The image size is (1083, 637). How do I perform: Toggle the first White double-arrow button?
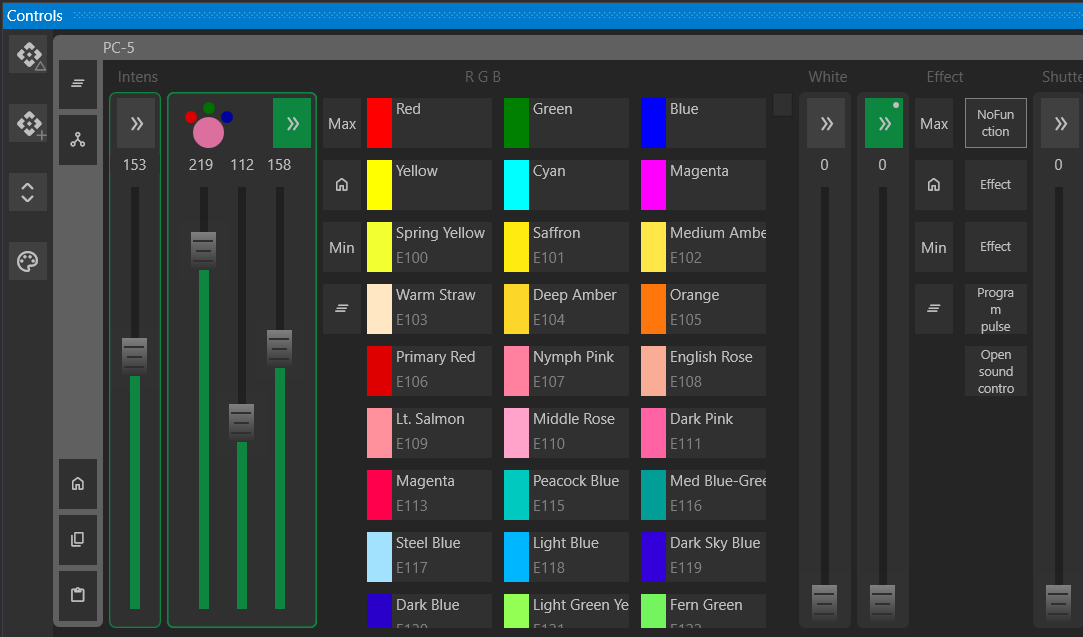tap(826, 124)
